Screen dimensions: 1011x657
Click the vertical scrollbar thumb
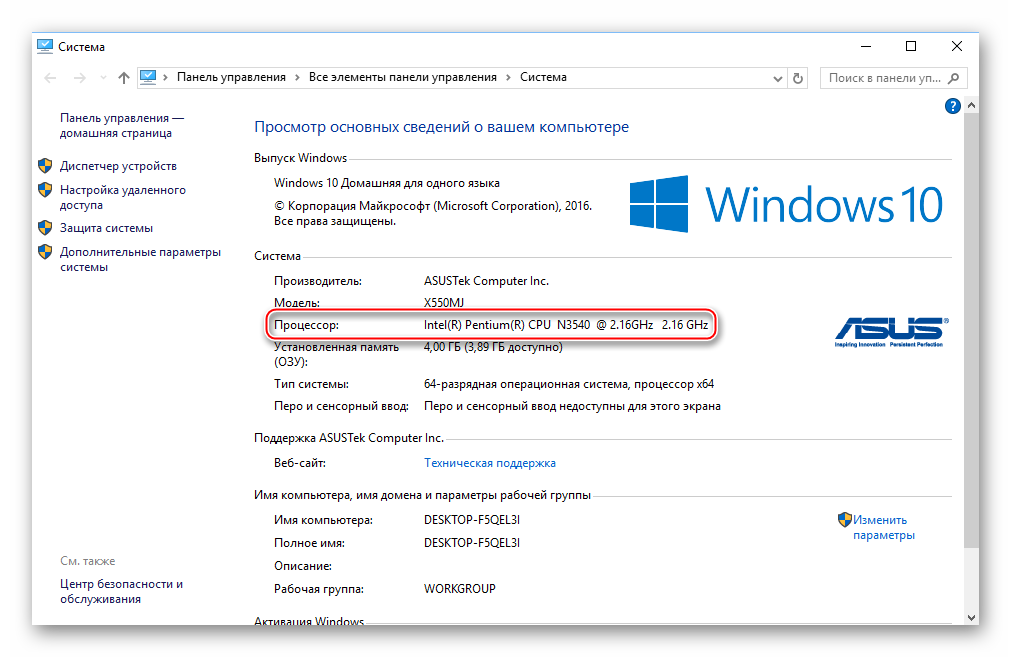click(x=971, y=330)
